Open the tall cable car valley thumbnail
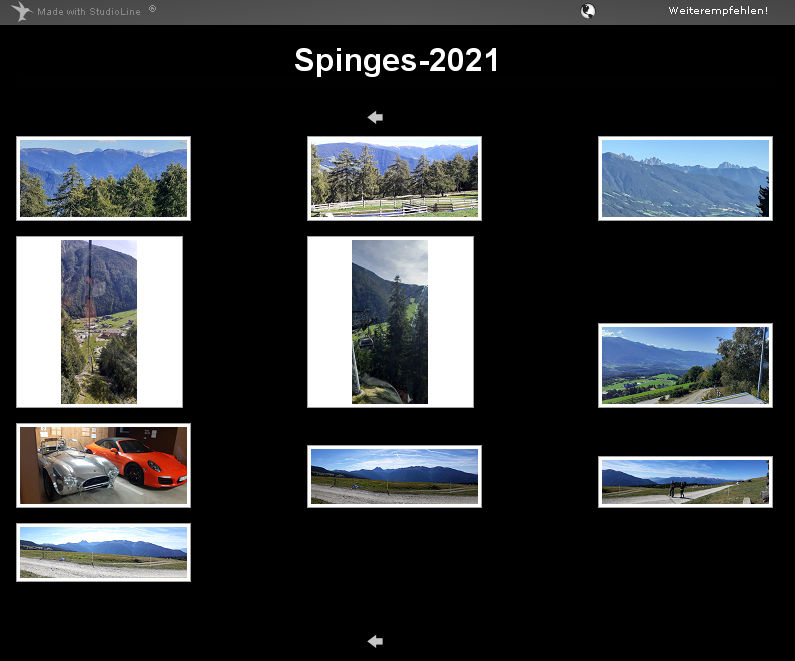This screenshot has height=661, width=795. coord(99,322)
